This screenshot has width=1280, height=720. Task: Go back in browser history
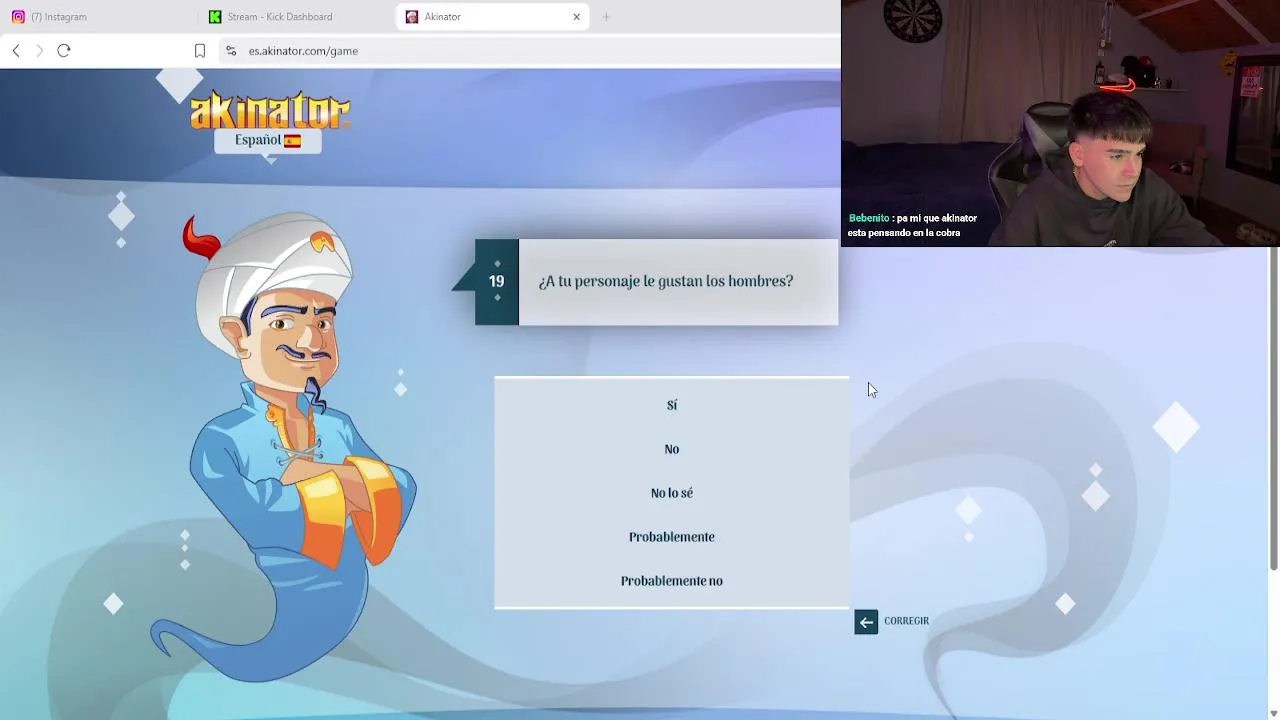click(x=16, y=51)
